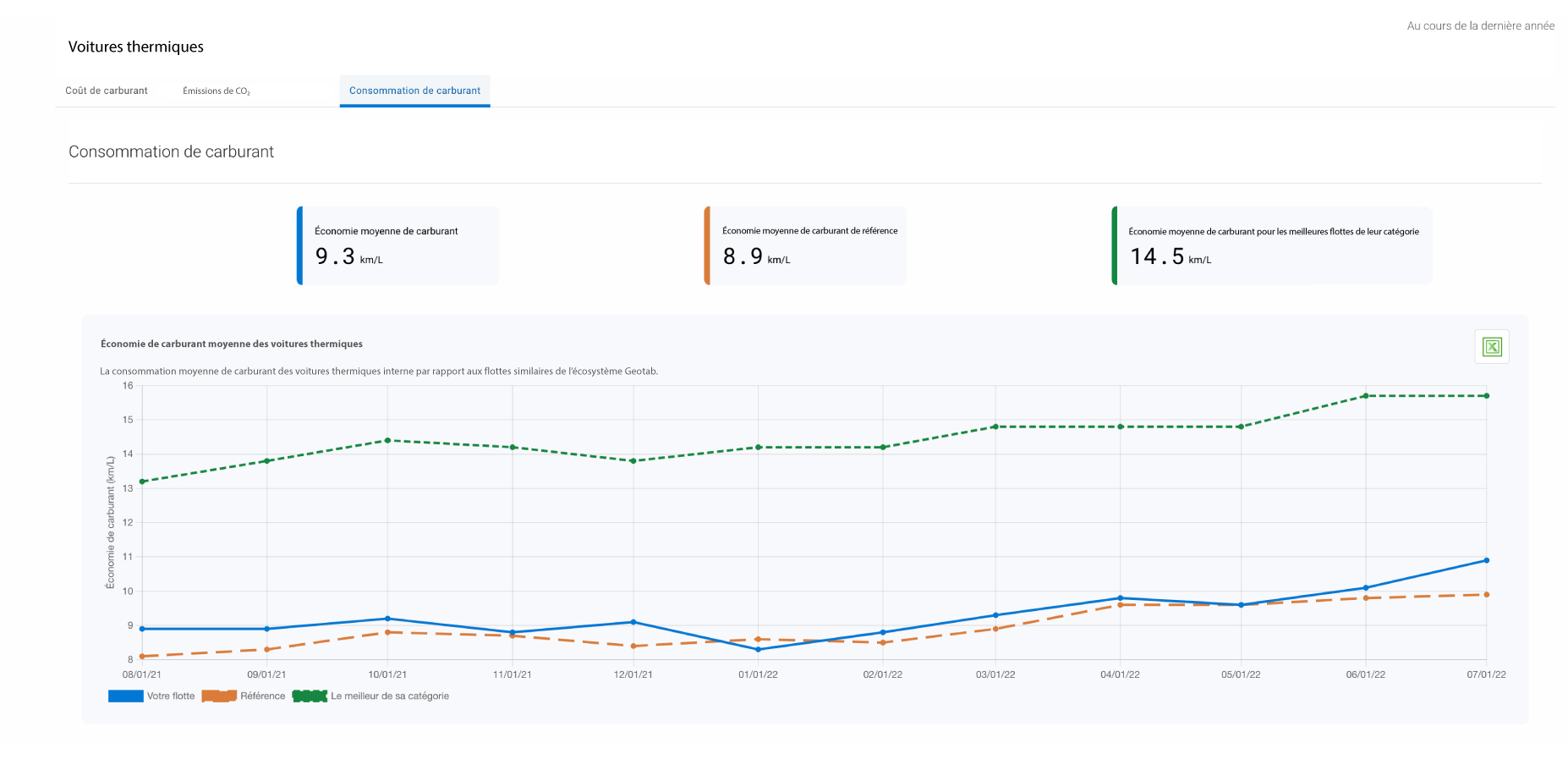Screen dimensions: 1568x765
Task: Click the 14.5 km/L best fleets card
Action: pos(1272,245)
